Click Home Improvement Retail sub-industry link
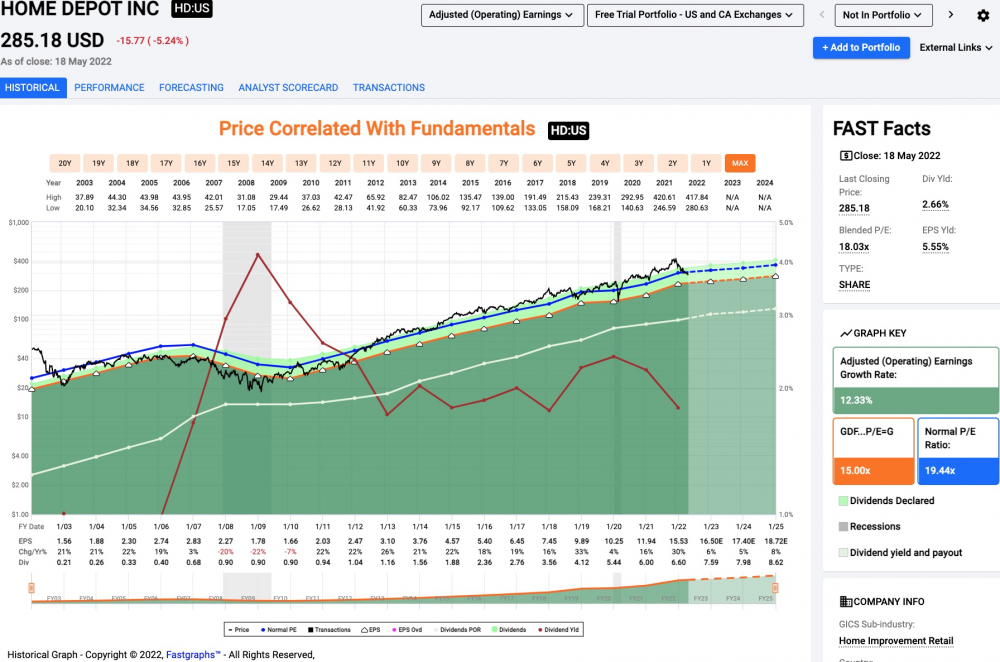The image size is (1000, 662). tap(896, 640)
